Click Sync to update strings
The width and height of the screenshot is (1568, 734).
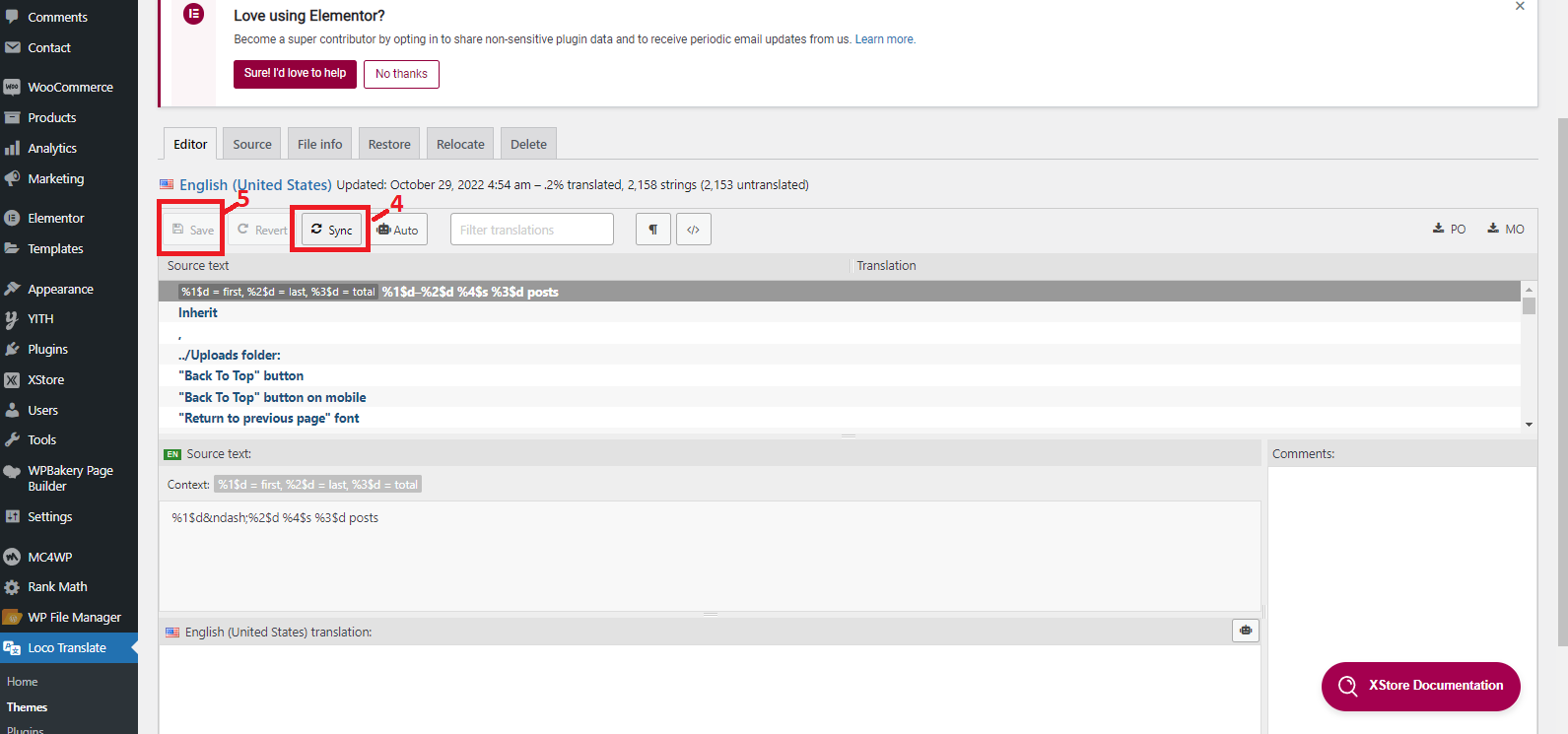point(331,230)
